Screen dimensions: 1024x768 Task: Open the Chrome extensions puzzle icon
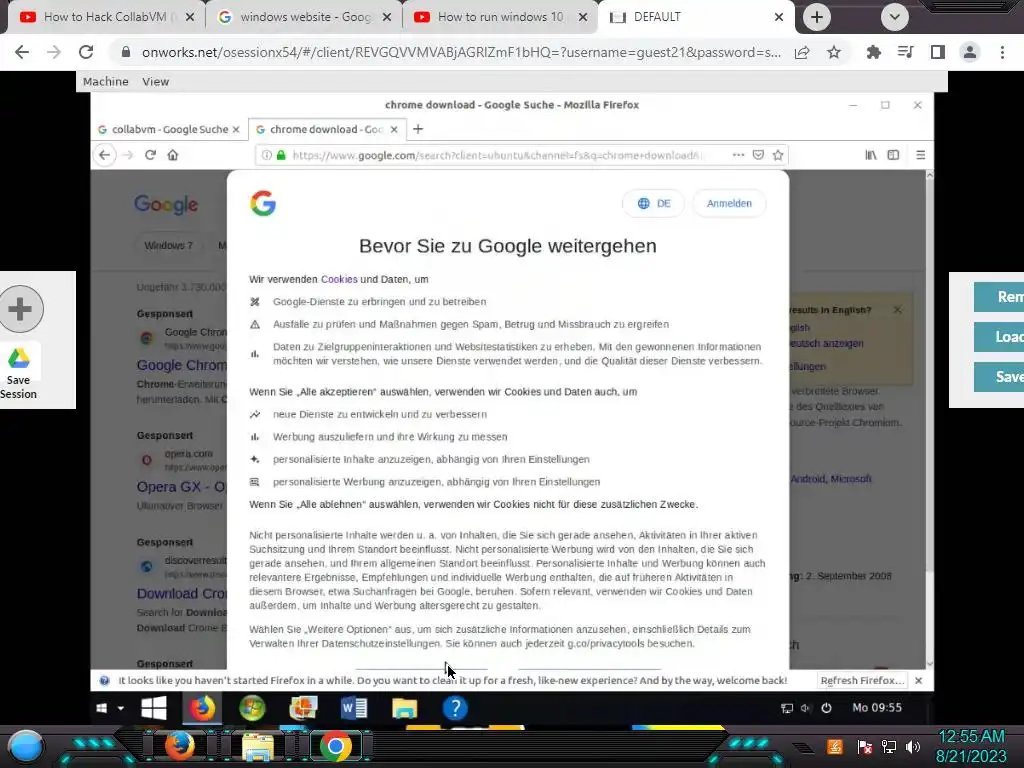click(x=873, y=52)
